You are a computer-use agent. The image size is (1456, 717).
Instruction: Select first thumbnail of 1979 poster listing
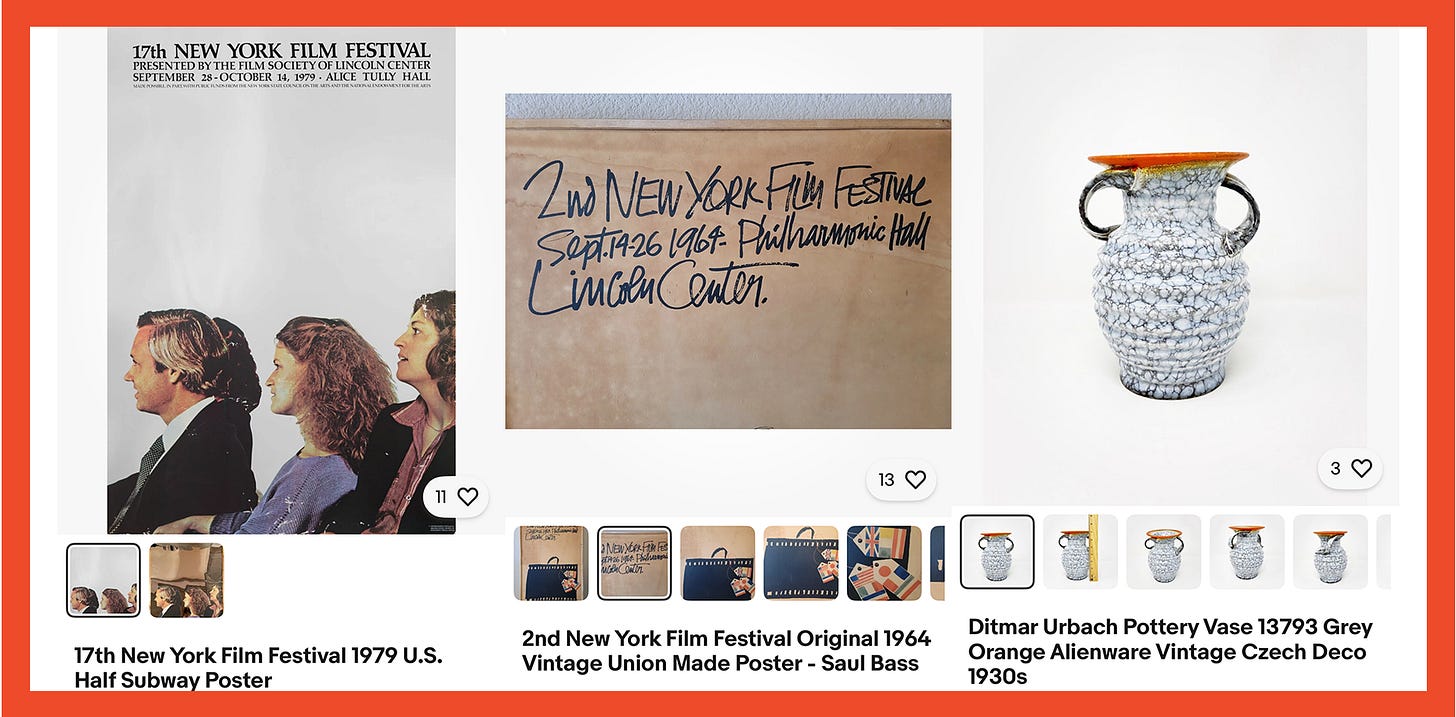point(103,580)
